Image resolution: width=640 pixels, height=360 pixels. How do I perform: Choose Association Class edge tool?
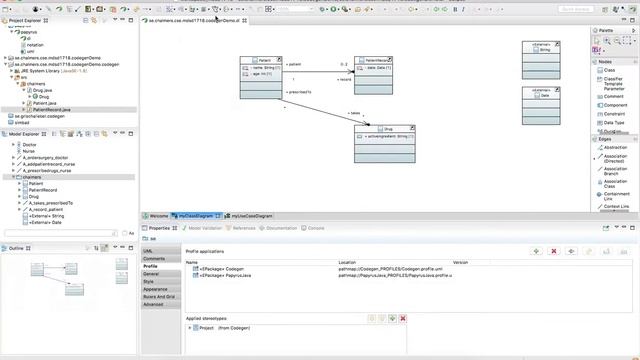coord(612,184)
